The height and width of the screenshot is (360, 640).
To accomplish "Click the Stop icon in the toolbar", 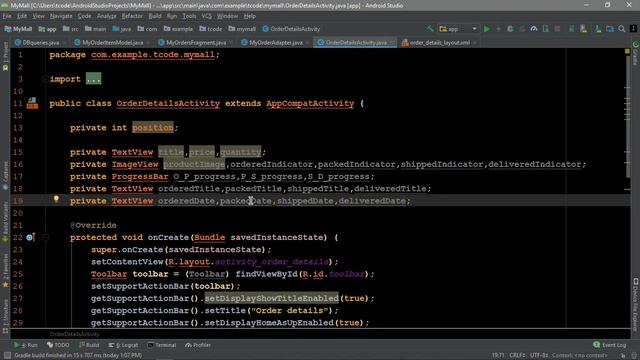I will point(557,29).
